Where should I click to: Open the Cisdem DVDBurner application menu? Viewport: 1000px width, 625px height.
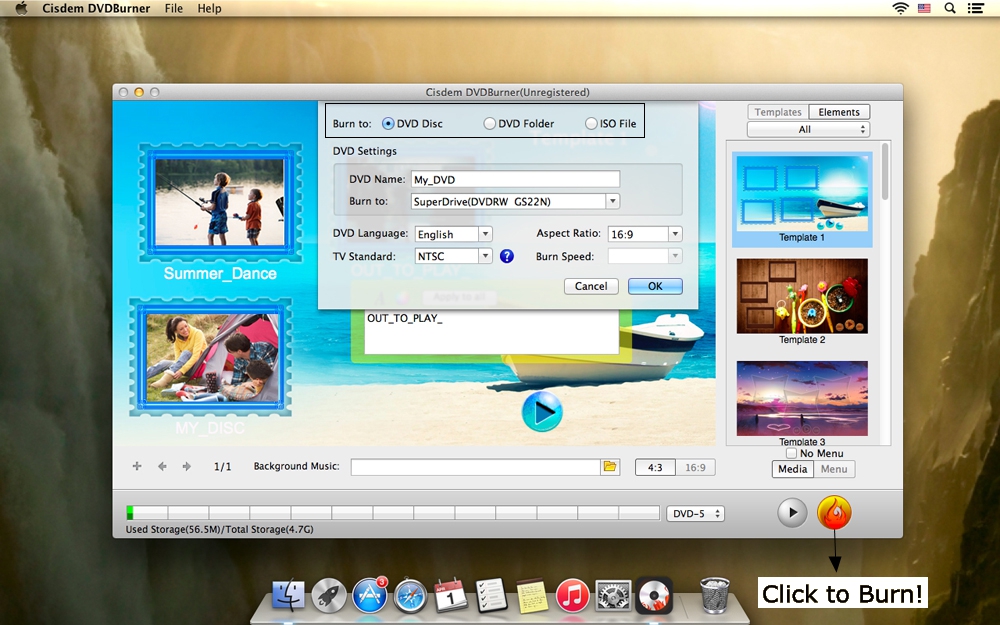point(96,8)
